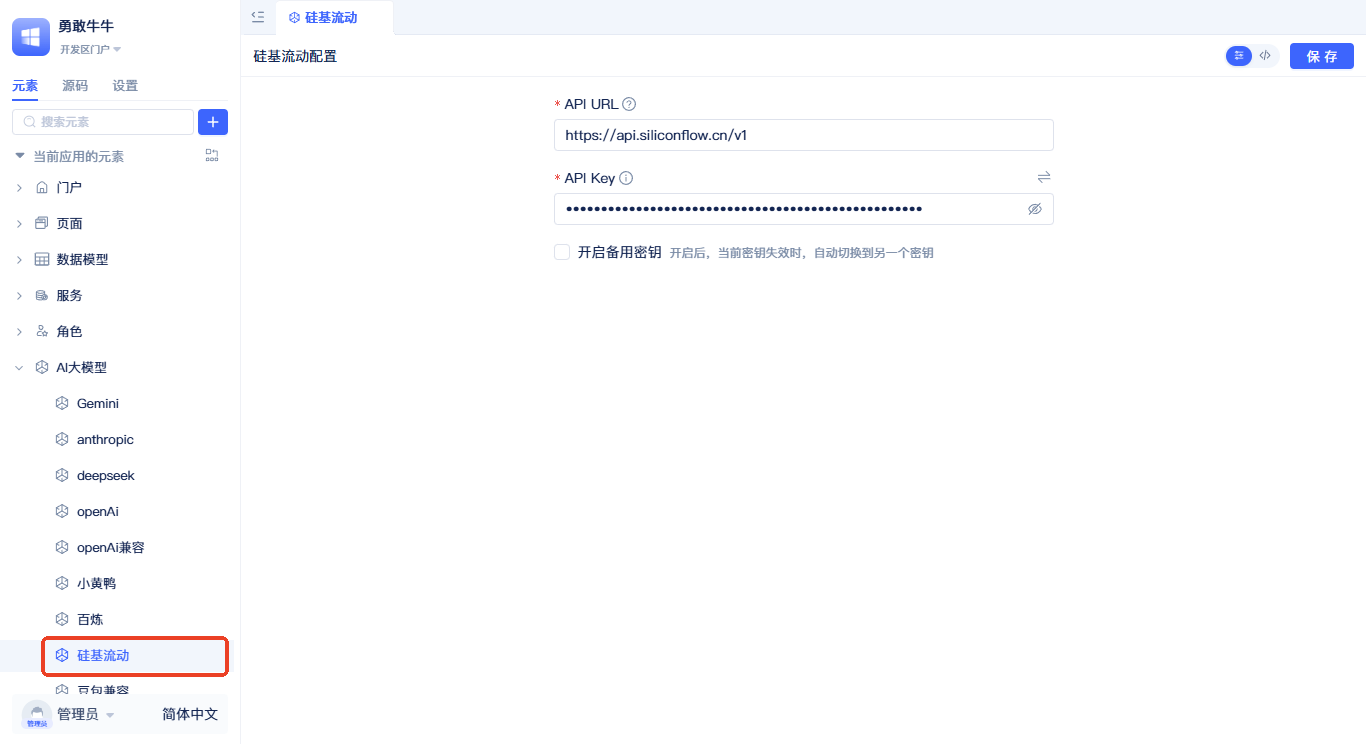Click the API Key info icon
Viewport: 1366px width, 744px height.
(x=626, y=178)
